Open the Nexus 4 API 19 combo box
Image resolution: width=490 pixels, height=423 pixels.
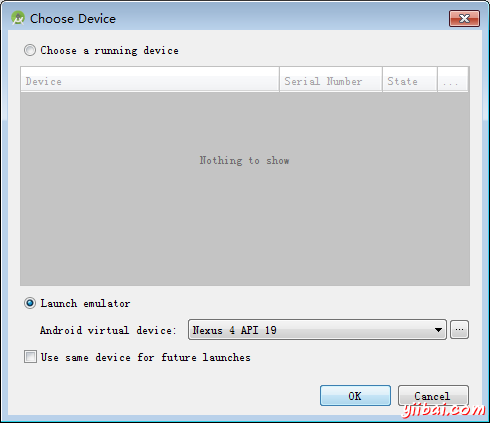click(x=317, y=330)
